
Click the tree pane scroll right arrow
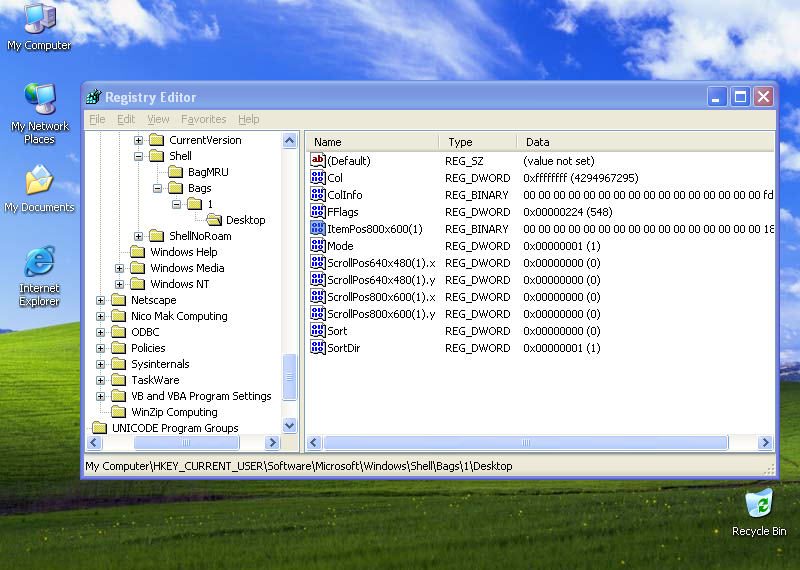tap(272, 442)
